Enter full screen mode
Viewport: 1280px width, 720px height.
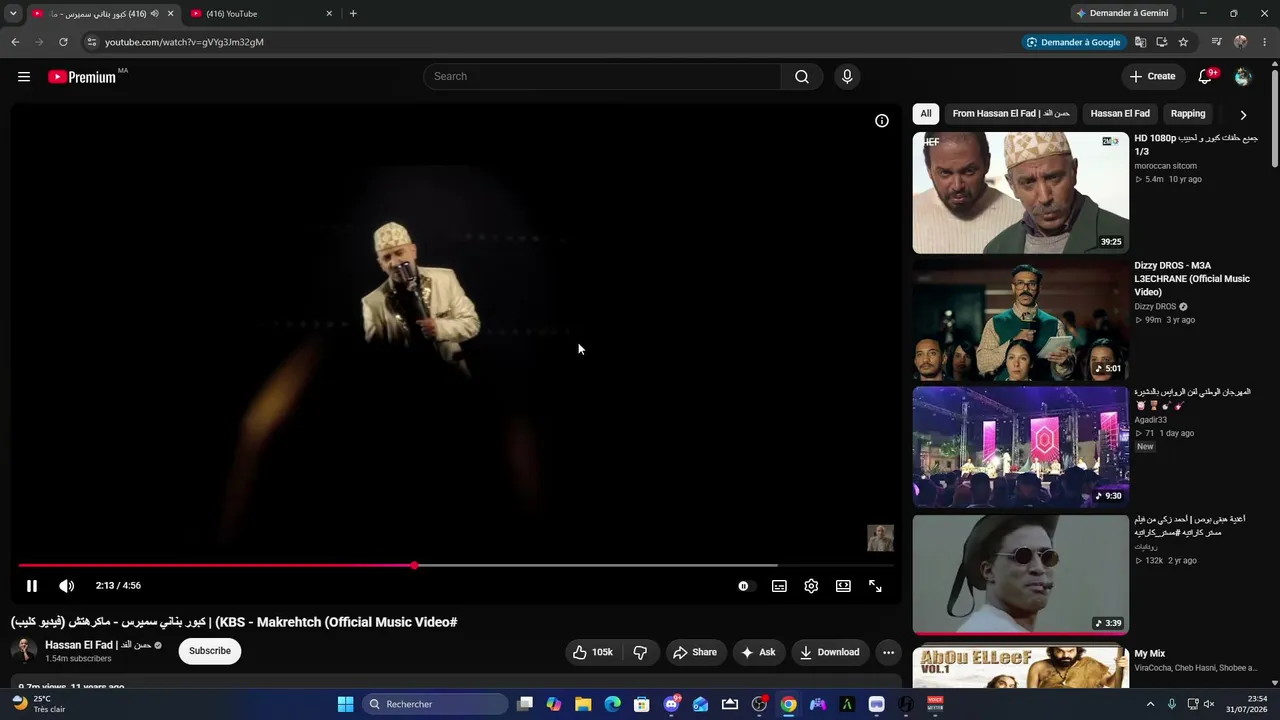(x=875, y=586)
